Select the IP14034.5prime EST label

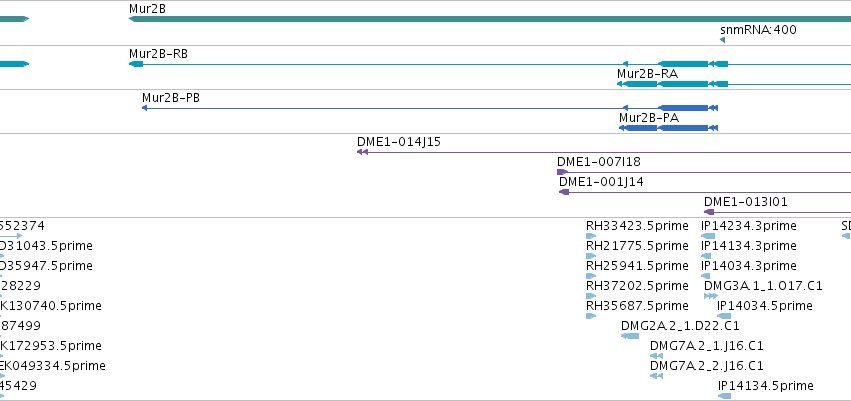click(765, 306)
